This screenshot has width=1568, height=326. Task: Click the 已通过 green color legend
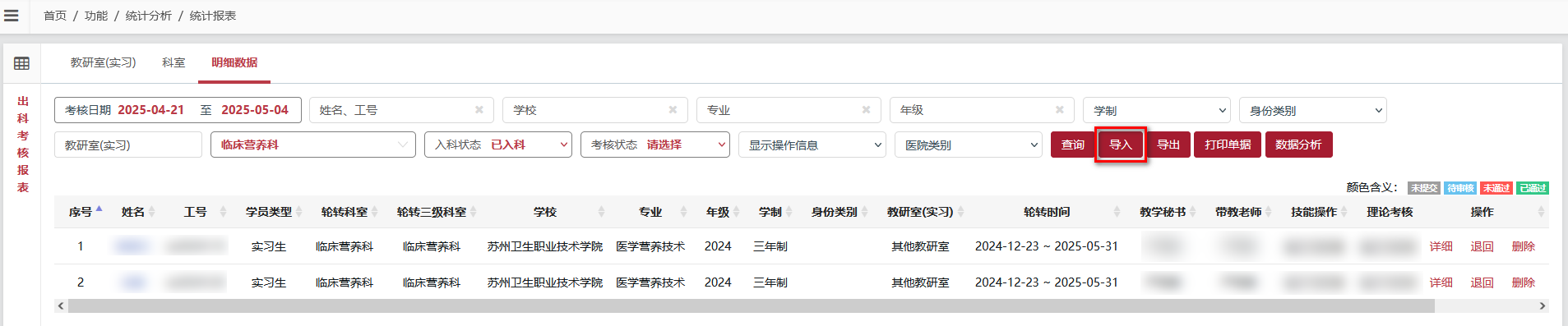pyautogui.click(x=1533, y=188)
